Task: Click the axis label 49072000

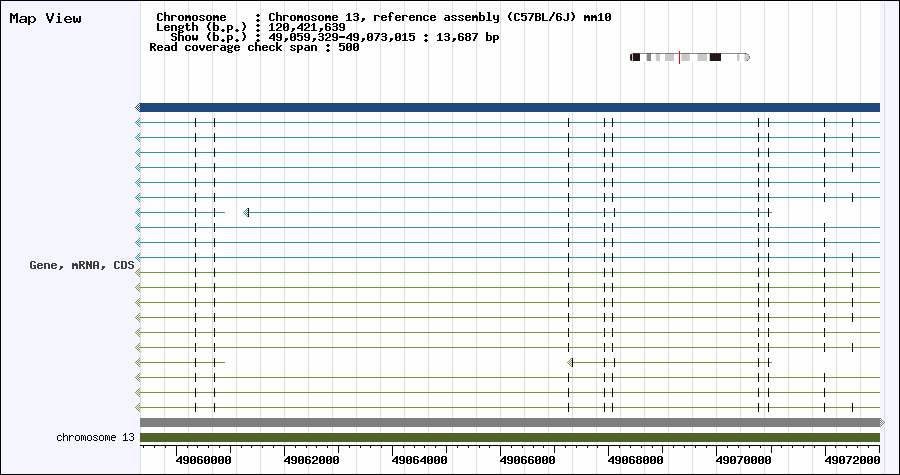Action: [852, 461]
